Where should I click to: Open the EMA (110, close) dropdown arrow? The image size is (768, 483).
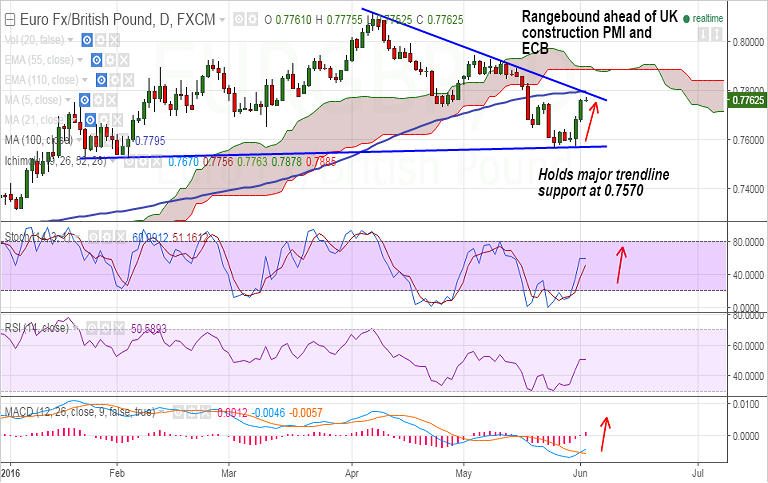[85, 80]
